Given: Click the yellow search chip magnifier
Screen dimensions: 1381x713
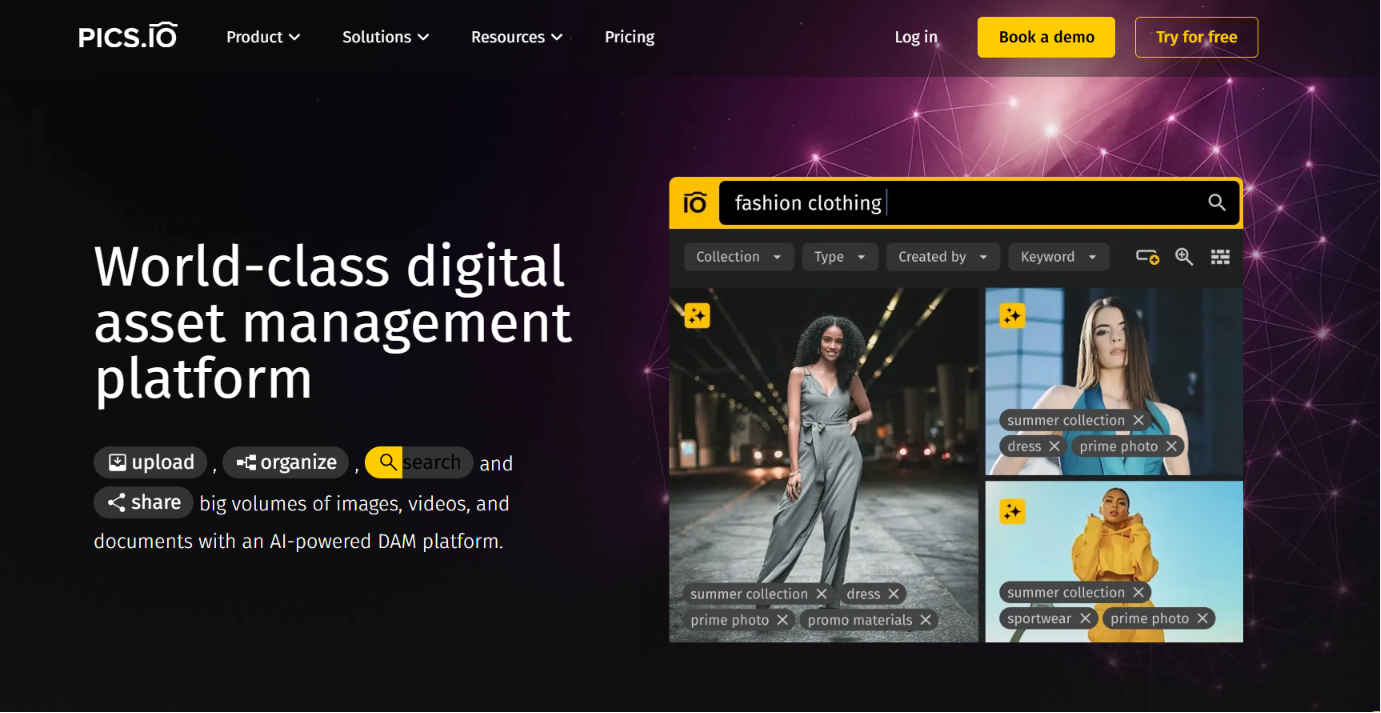Looking at the screenshot, I should coord(388,462).
